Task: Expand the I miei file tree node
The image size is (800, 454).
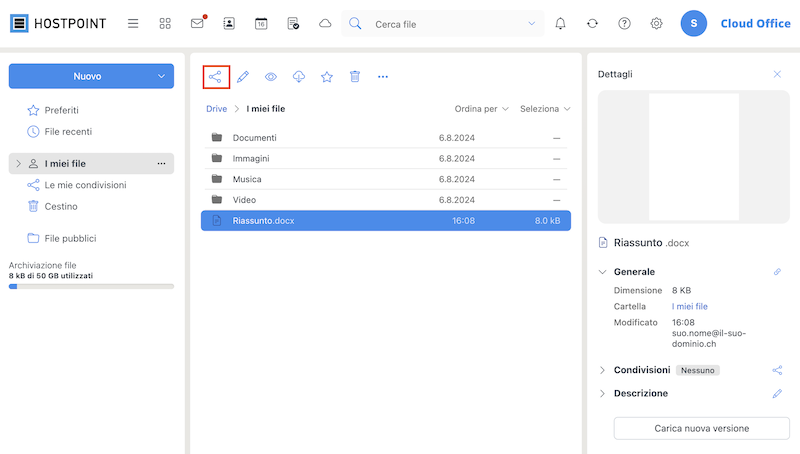Action: coord(18,164)
